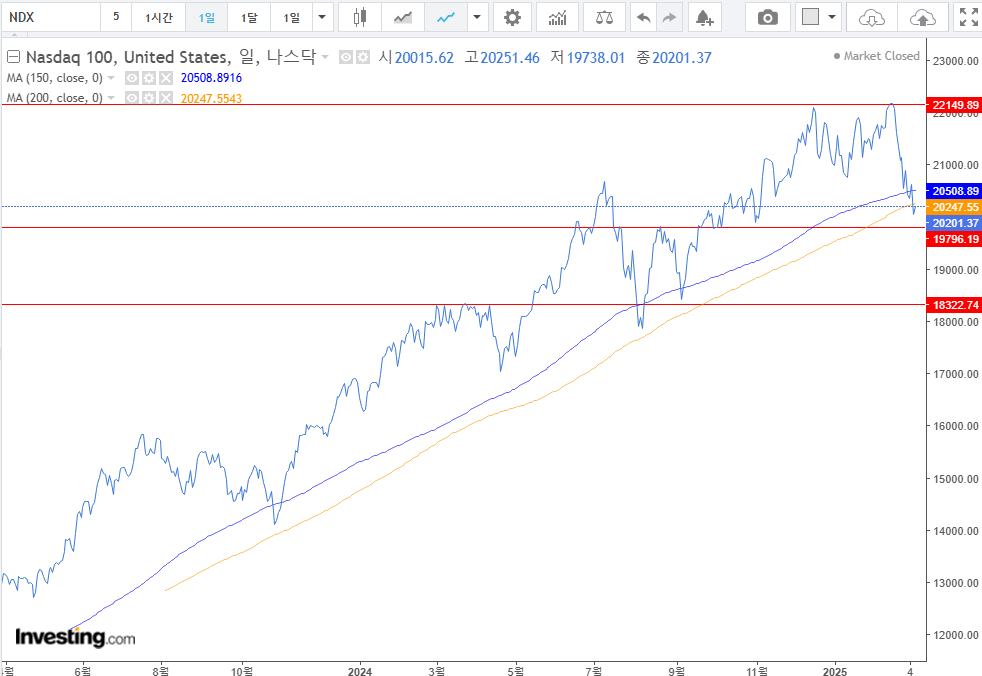Open layout selection dropdown arrow

(832, 18)
